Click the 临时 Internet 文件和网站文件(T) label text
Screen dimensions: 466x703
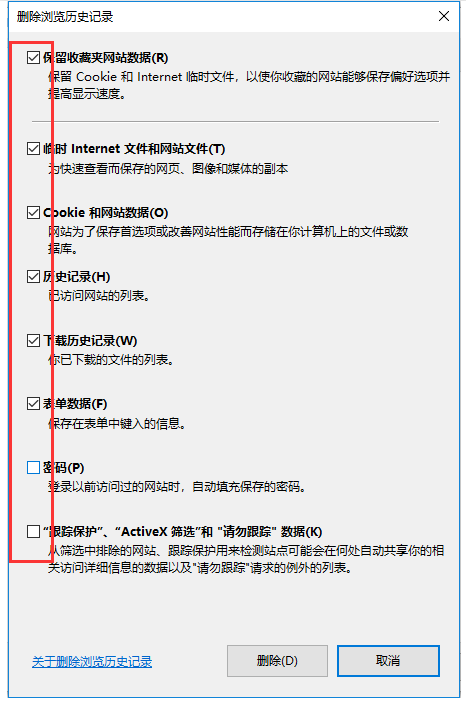click(x=134, y=148)
